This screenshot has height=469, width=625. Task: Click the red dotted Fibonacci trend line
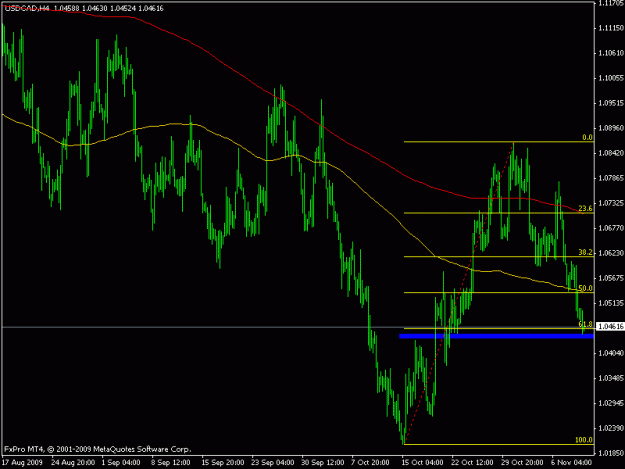click(x=458, y=295)
